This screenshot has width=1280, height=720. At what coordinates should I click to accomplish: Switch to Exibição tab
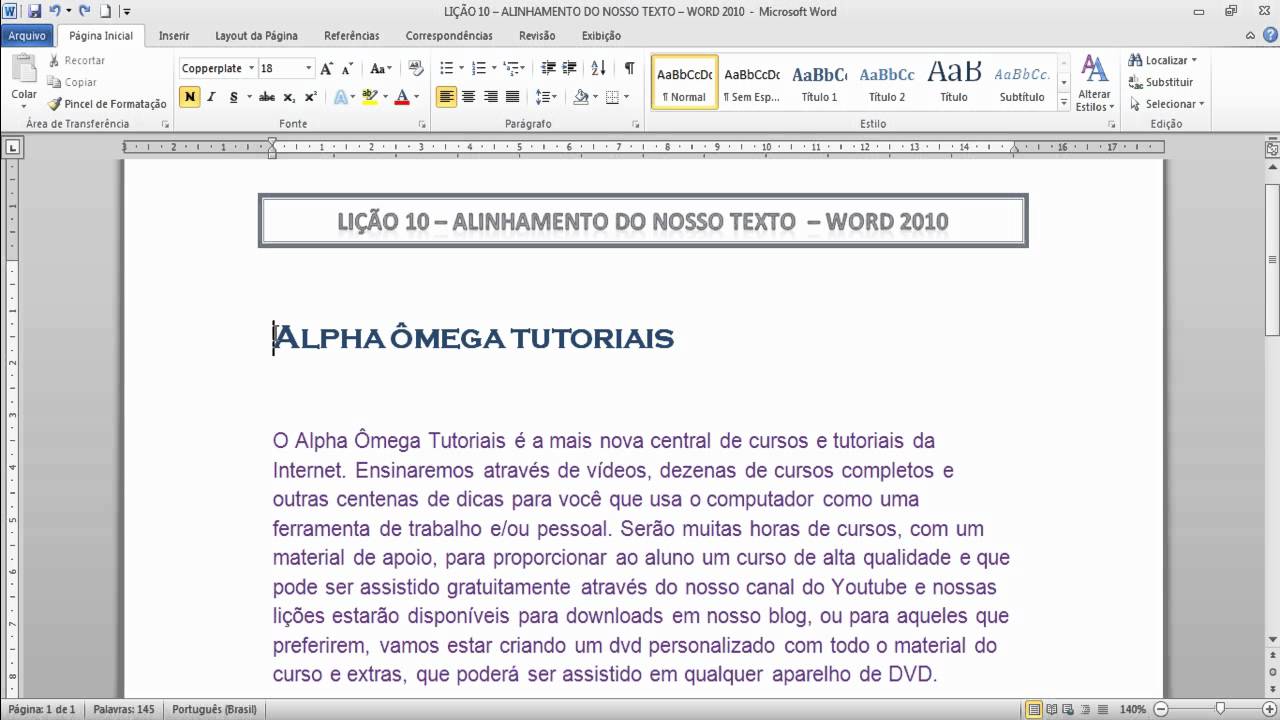tap(601, 36)
